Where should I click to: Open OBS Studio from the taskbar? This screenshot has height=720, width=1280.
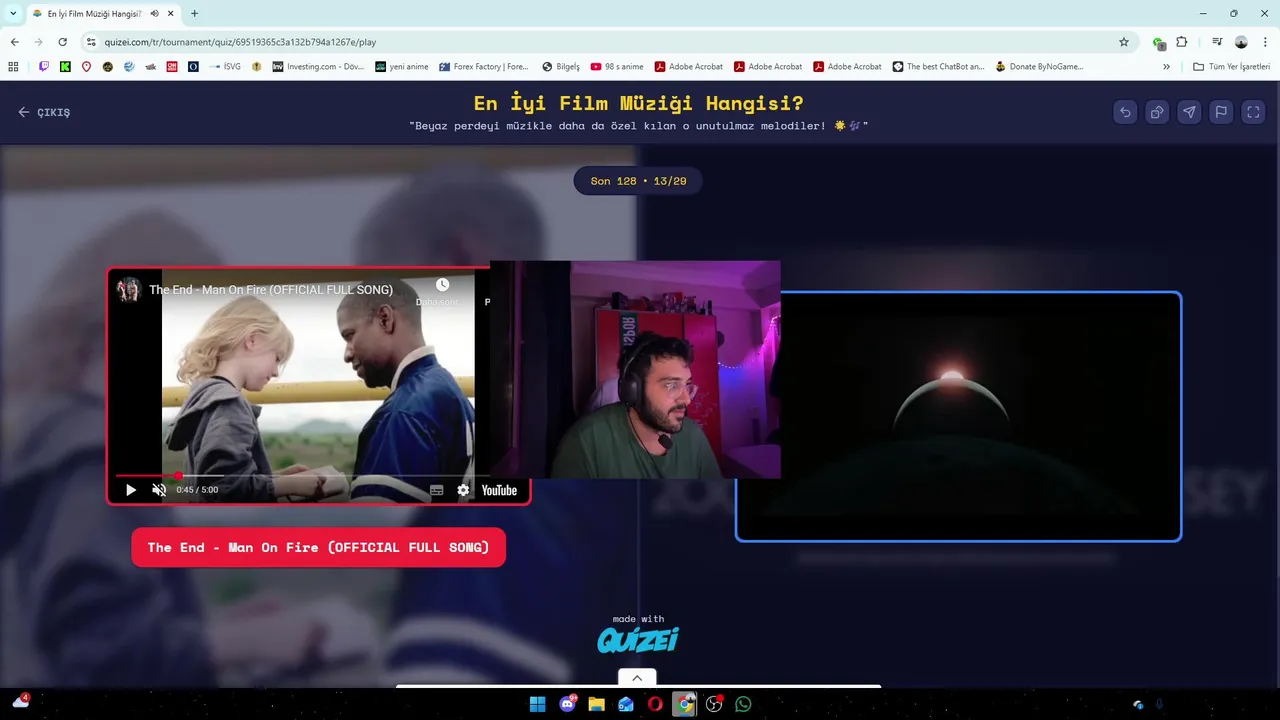[x=714, y=704]
